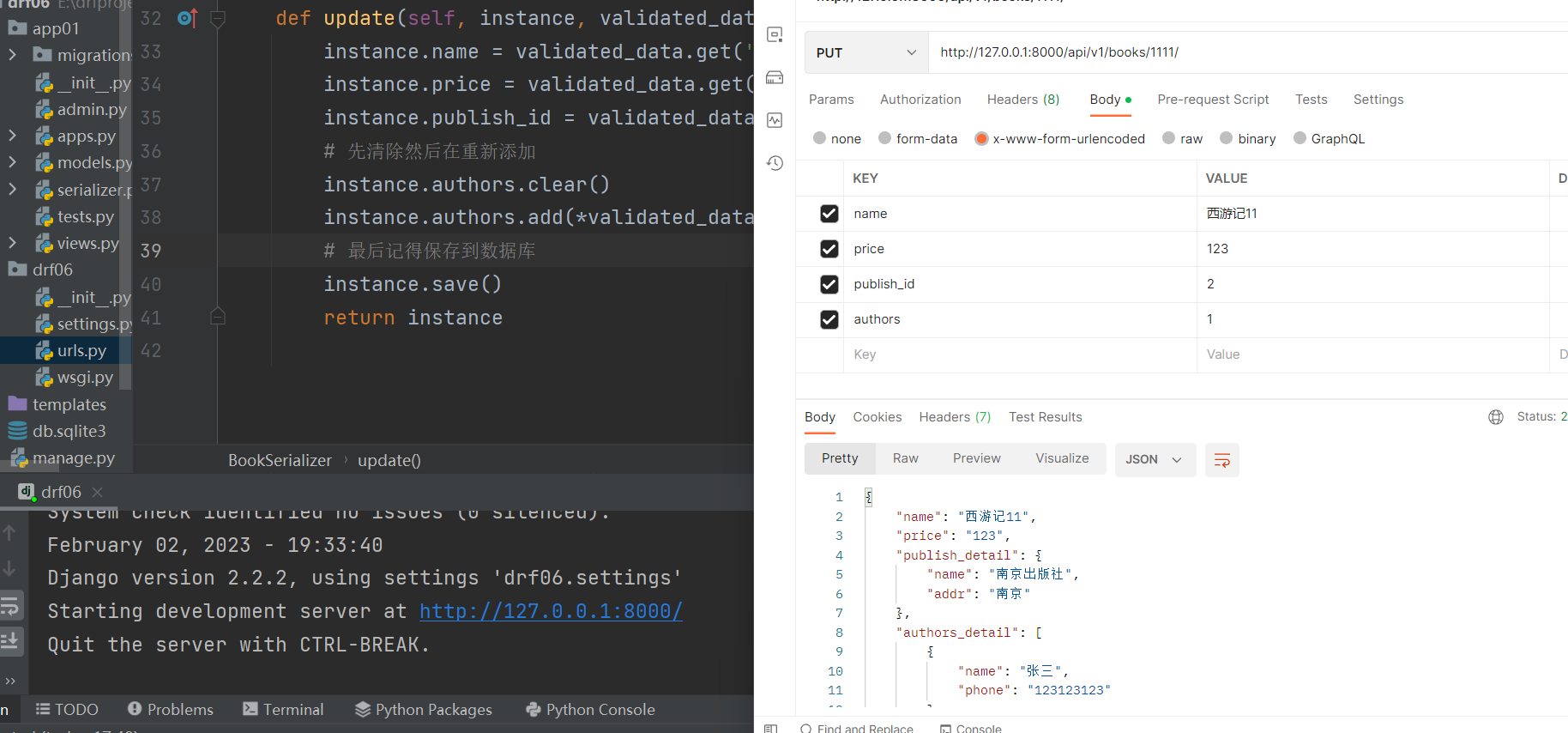Open the Python Console tool window
This screenshot has width=1568, height=733.
click(x=590, y=710)
